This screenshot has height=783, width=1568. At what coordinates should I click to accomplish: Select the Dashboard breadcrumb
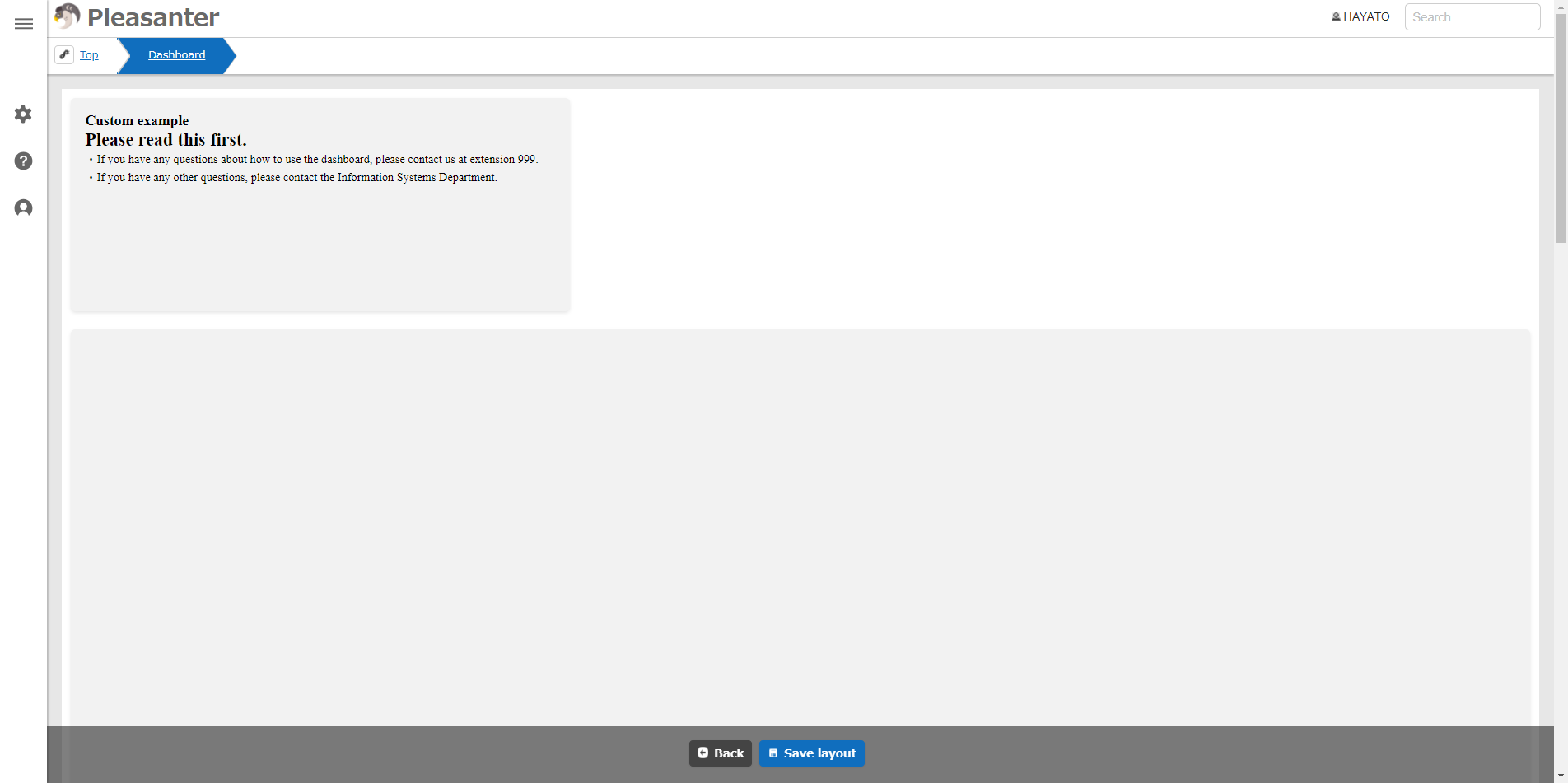coord(177,55)
